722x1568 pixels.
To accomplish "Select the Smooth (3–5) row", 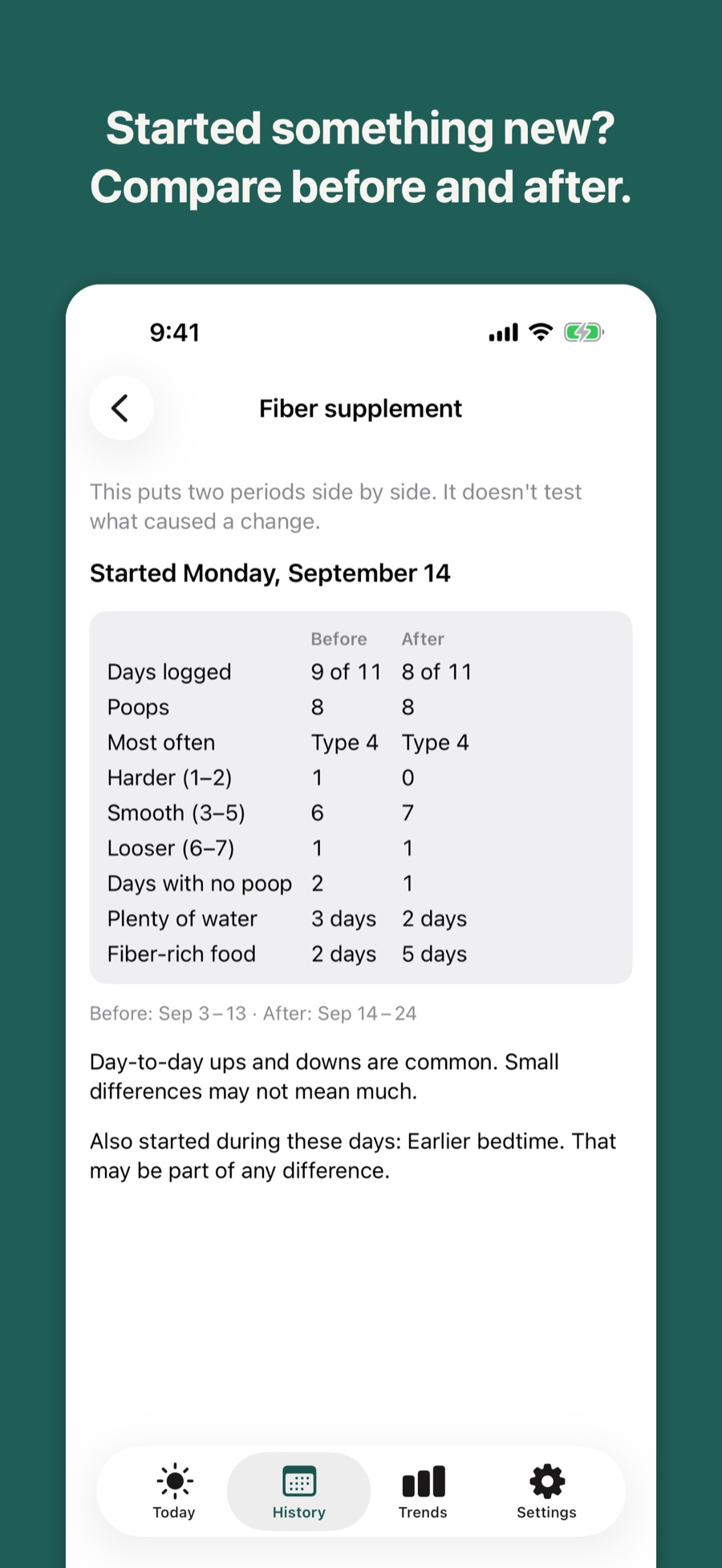I will tap(361, 813).
